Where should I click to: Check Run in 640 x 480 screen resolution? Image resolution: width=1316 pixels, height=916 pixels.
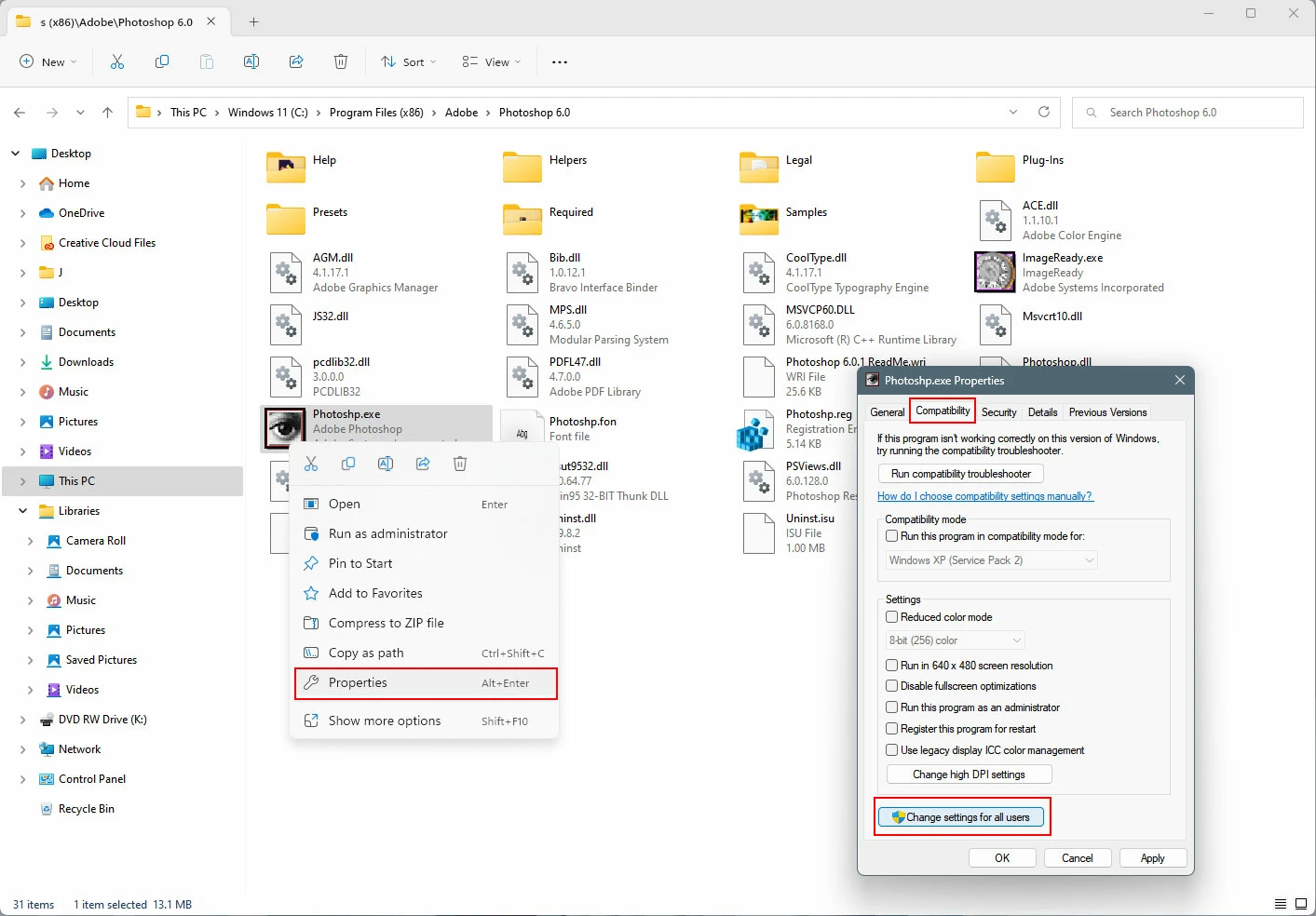(891, 666)
